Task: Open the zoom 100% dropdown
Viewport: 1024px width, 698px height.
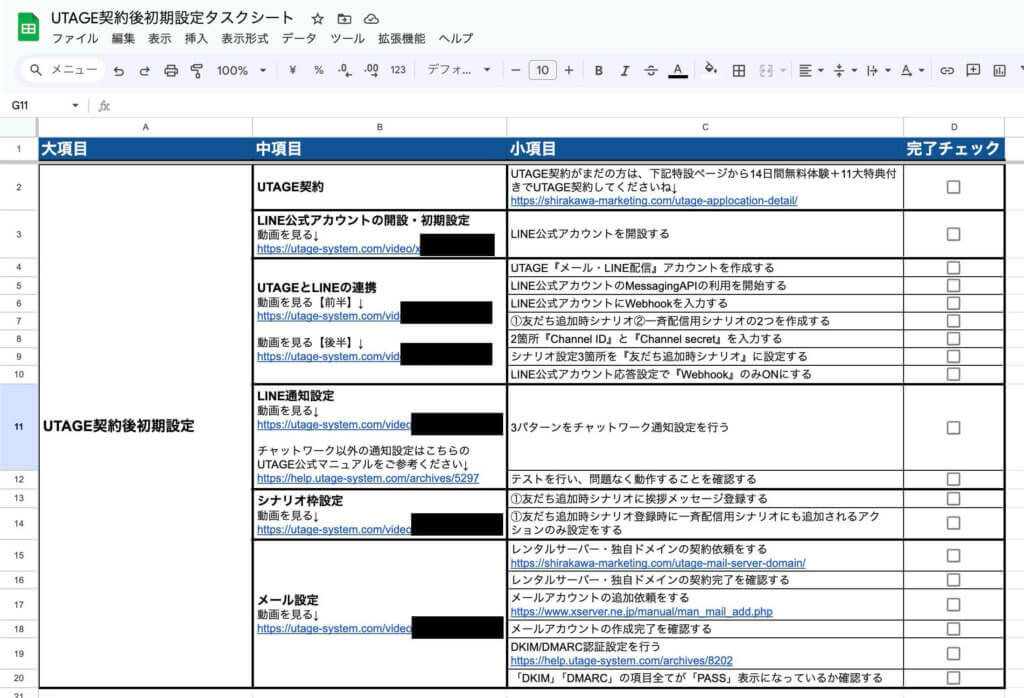Action: point(242,71)
